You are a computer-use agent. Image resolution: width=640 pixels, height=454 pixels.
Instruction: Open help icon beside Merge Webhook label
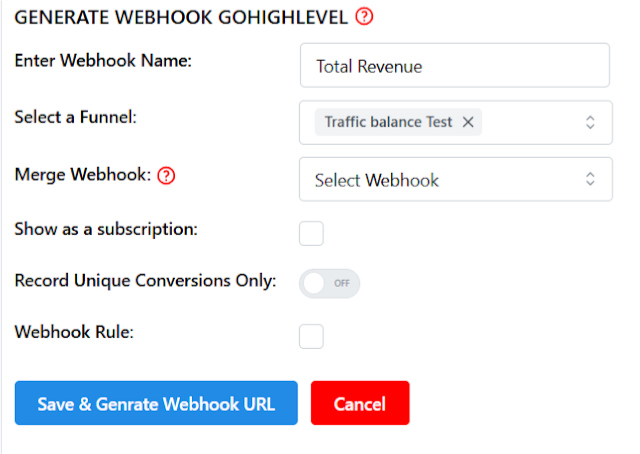pos(166,176)
